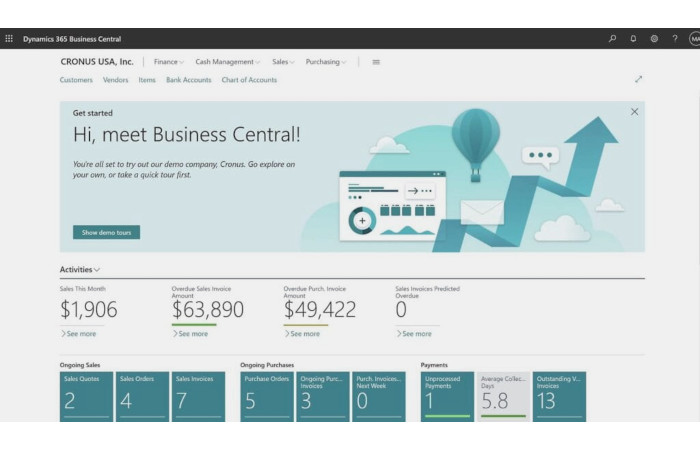
Task: Collapse the Activities section chevron
Action: (97, 270)
